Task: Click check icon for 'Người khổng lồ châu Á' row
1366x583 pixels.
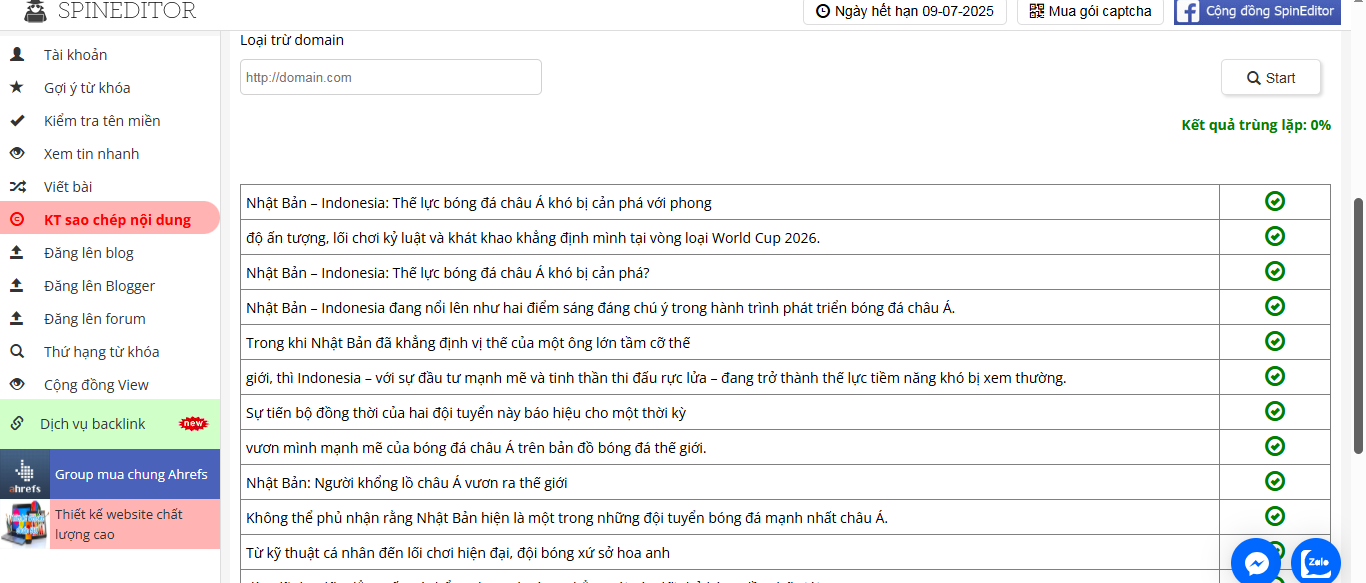Action: [x=1275, y=481]
